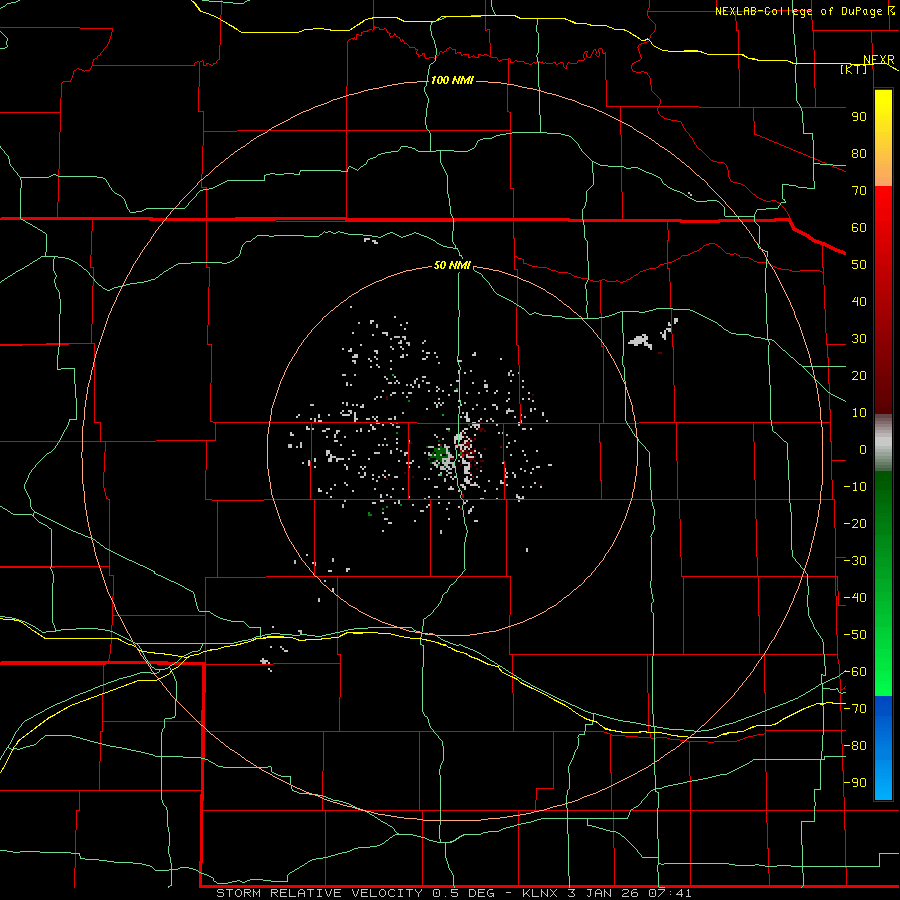Click the "-70" scale value

coord(855,709)
